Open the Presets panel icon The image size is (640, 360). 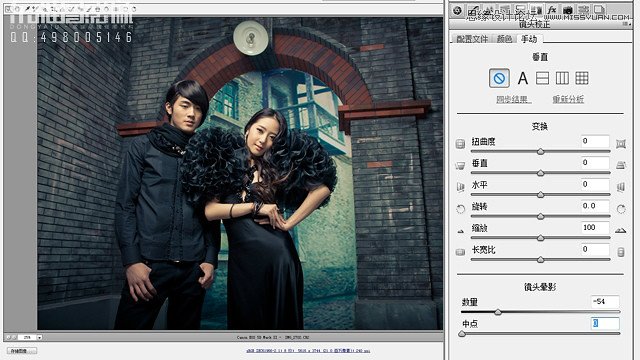tap(583, 10)
